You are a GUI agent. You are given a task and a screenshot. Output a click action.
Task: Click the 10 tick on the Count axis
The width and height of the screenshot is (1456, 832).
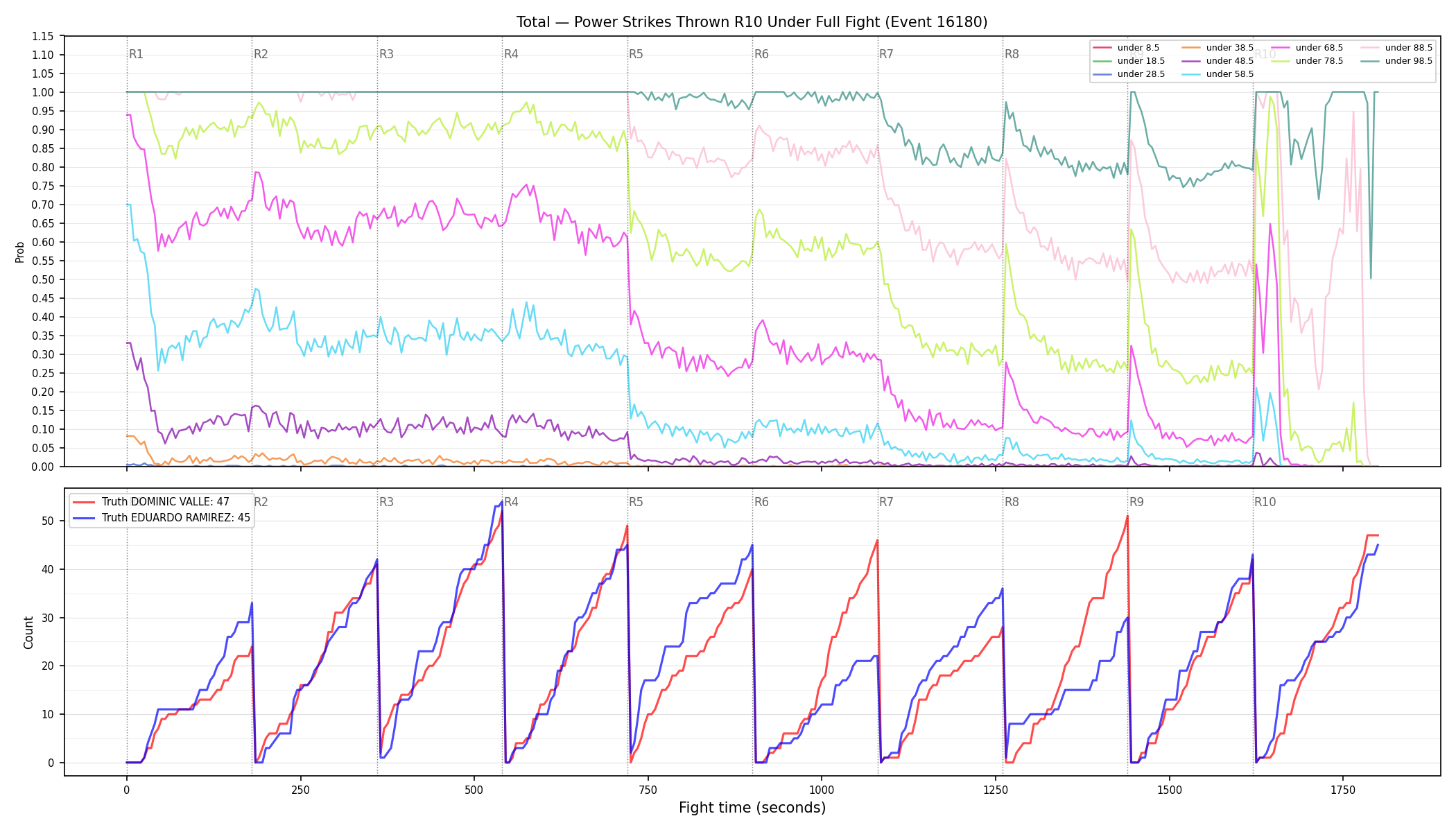coord(48,714)
